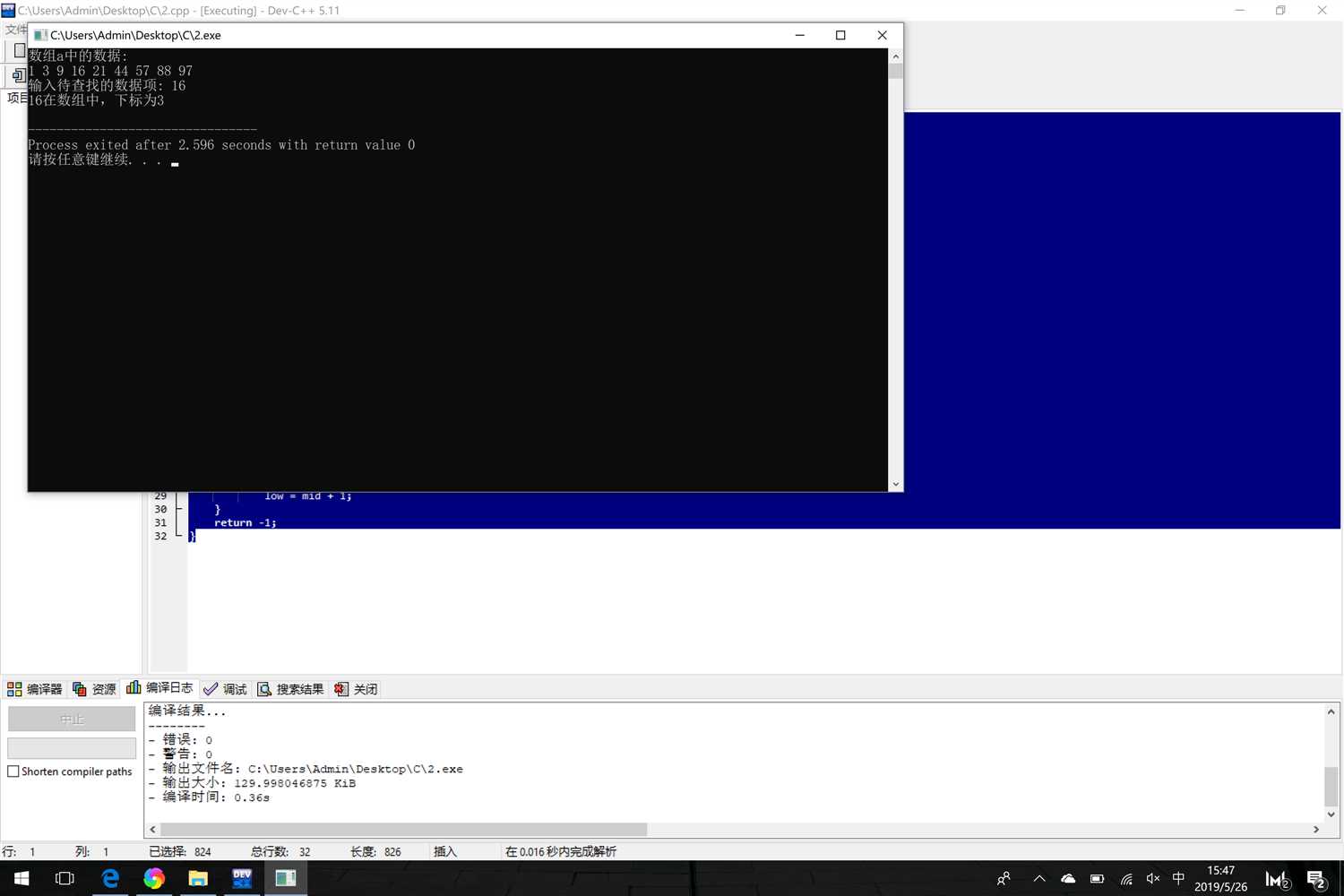
Task: Click the '编译时间: 0.36s' log line
Action: pyautogui.click(x=209, y=797)
